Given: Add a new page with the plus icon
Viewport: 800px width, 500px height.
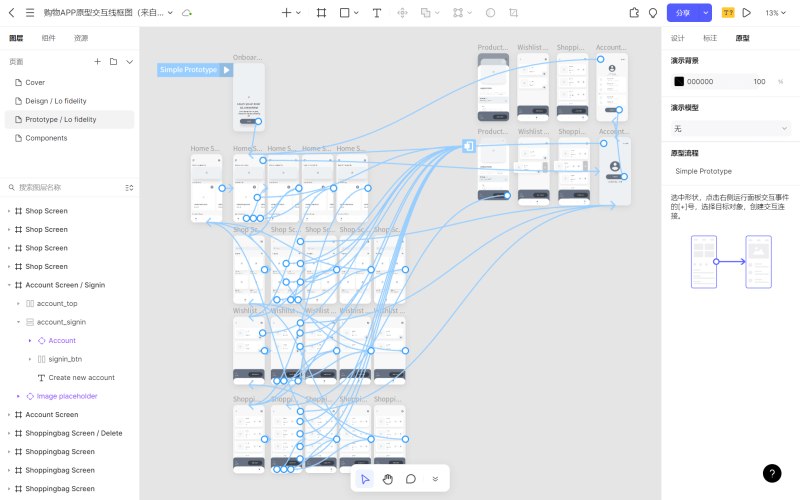Looking at the screenshot, I should point(97,61).
